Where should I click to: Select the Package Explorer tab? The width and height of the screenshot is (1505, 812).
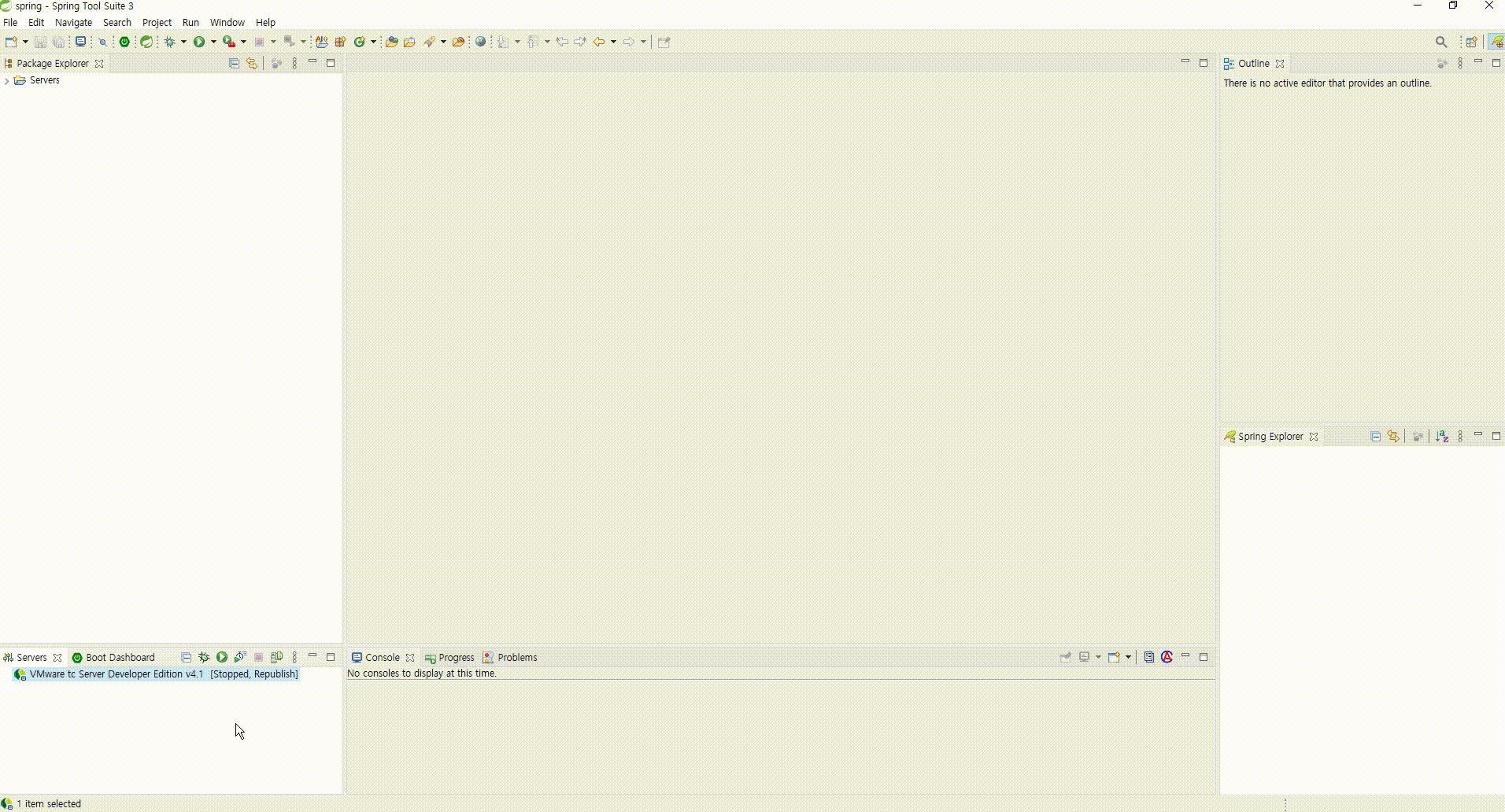52,64
